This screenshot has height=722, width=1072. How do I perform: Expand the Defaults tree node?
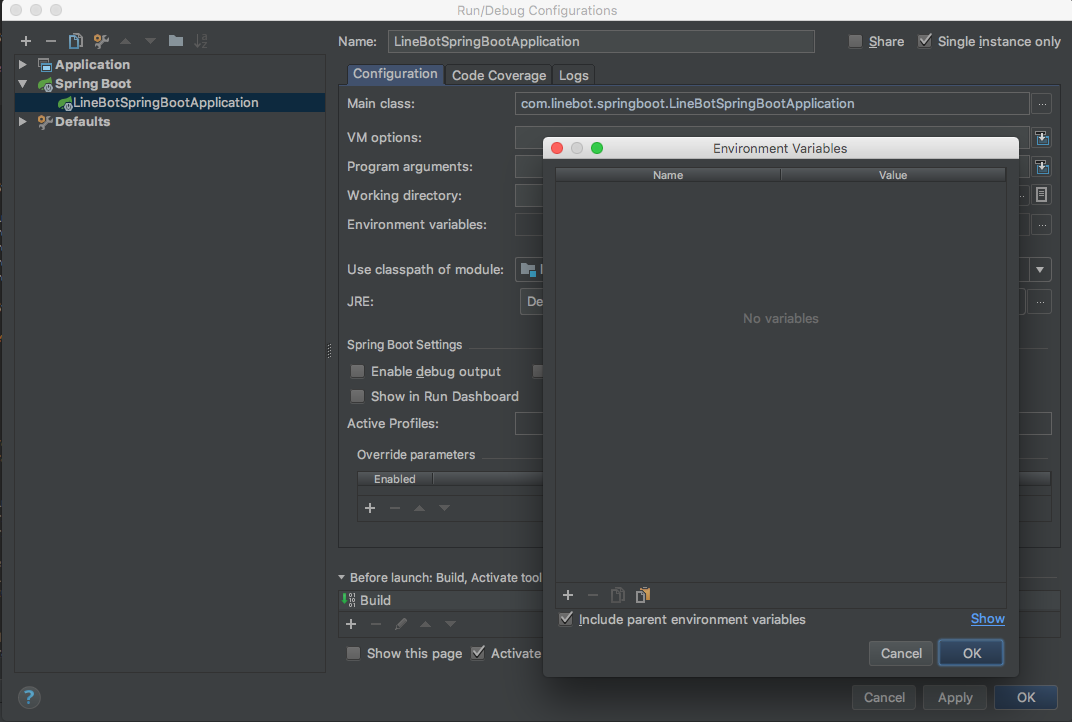[x=23, y=121]
